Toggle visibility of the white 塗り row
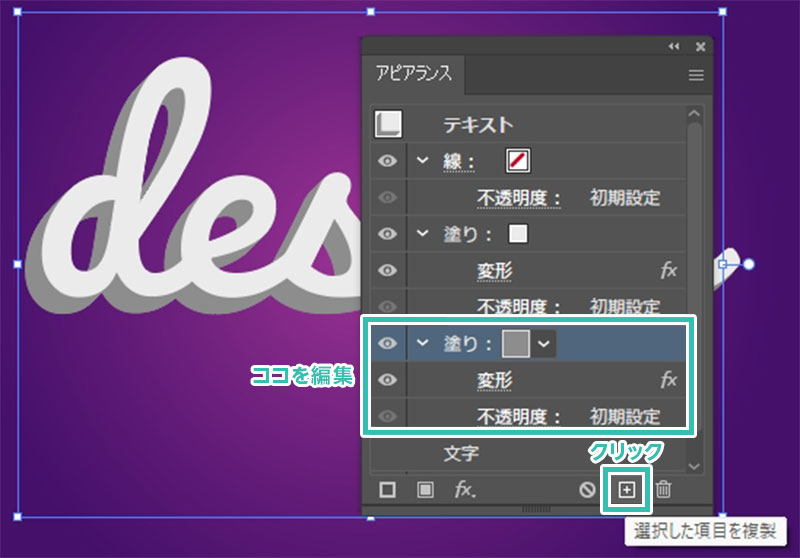This screenshot has height=558, width=800. pyautogui.click(x=387, y=234)
